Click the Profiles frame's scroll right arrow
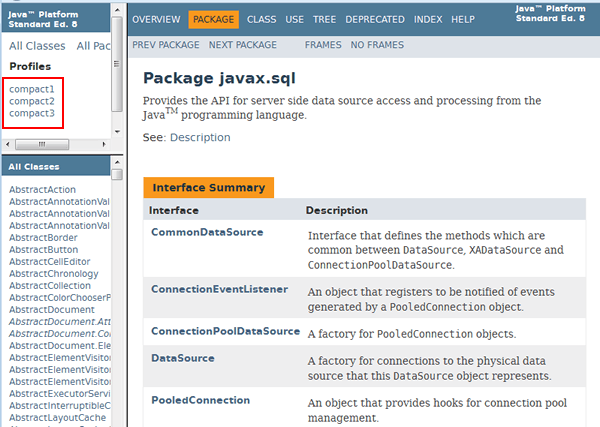 pos(104,144)
